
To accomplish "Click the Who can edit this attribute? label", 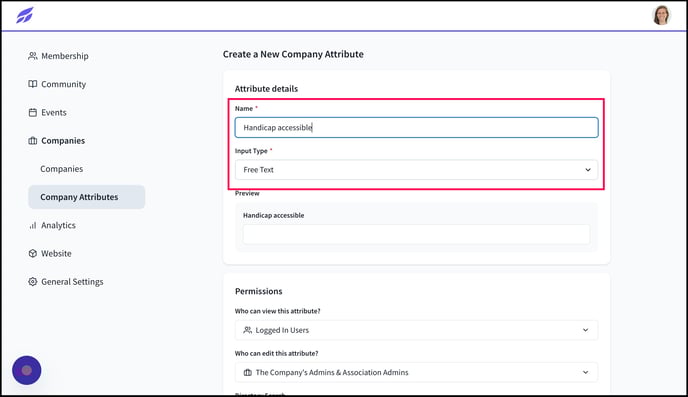I will click(276, 353).
